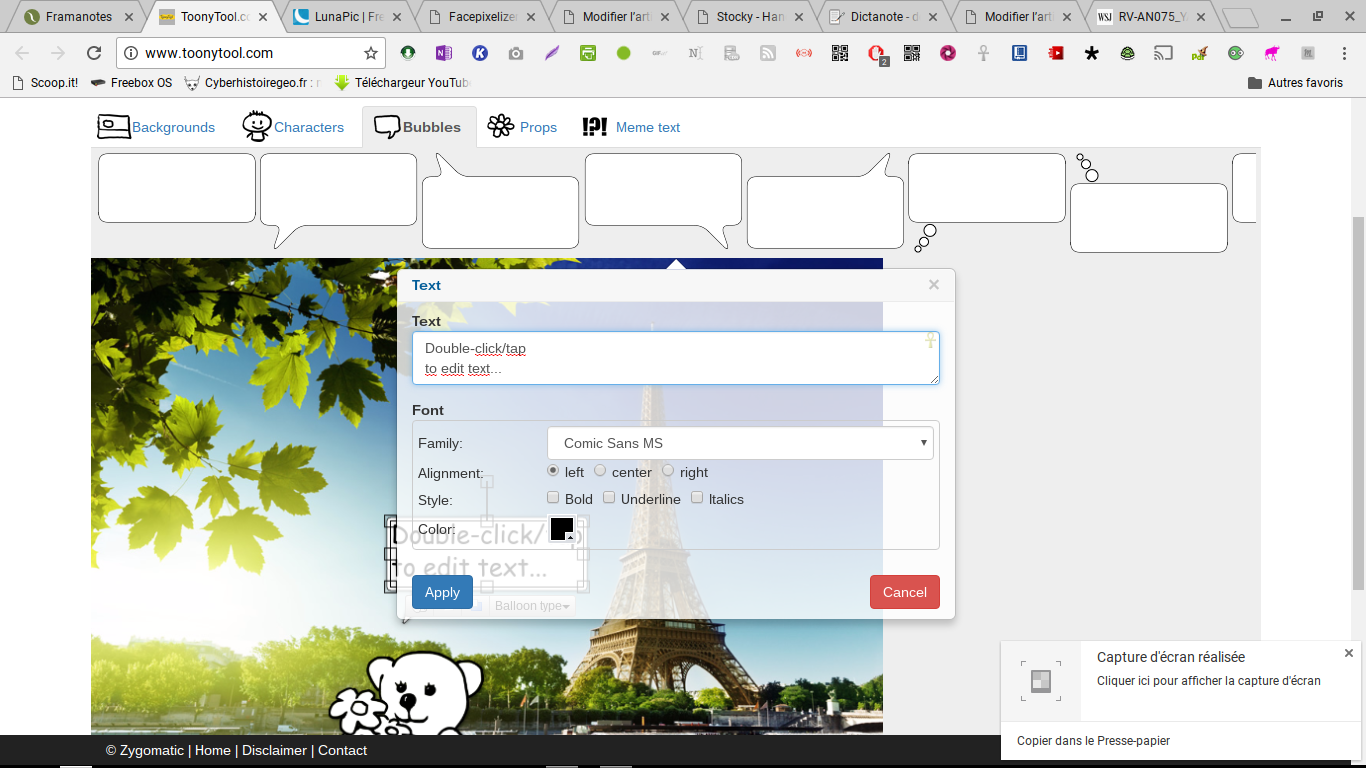Open the font Family dropdown

[740, 443]
